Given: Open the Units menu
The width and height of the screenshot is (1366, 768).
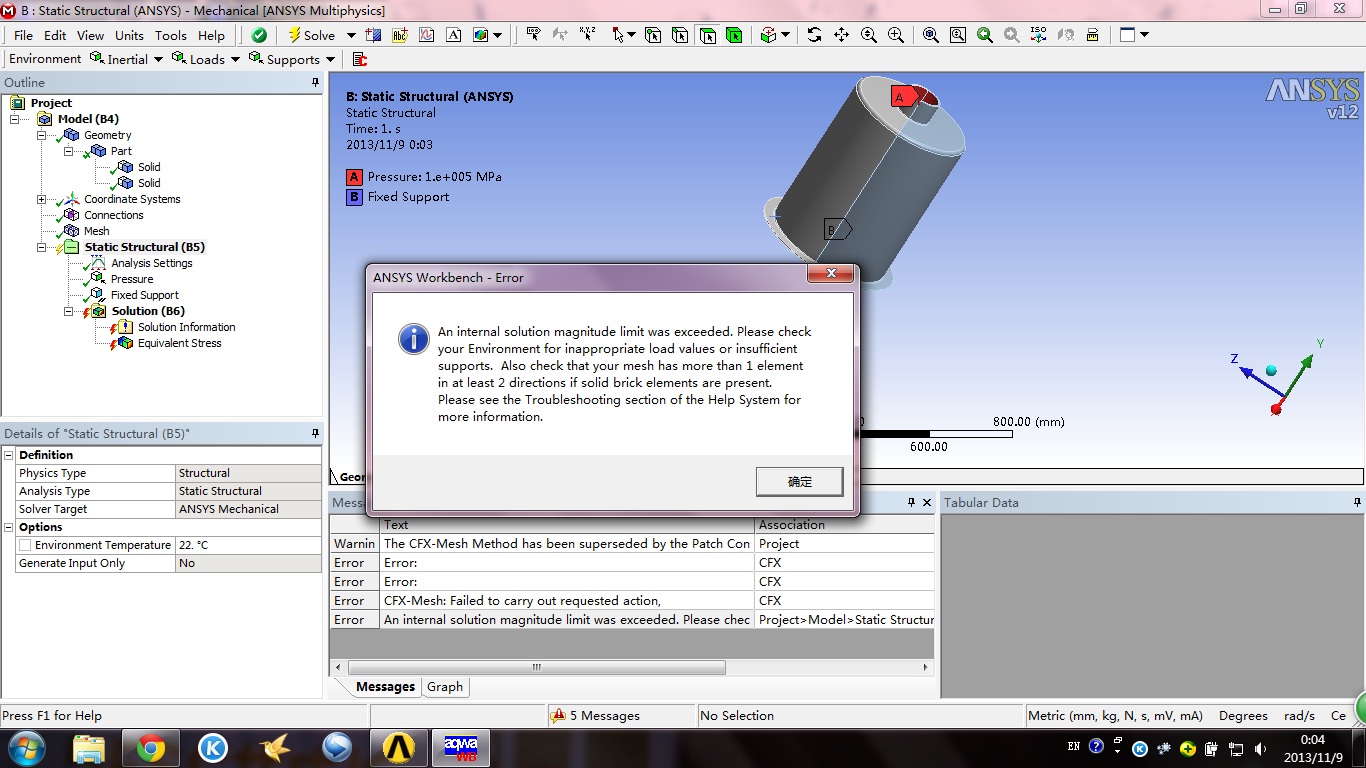Looking at the screenshot, I should point(129,35).
